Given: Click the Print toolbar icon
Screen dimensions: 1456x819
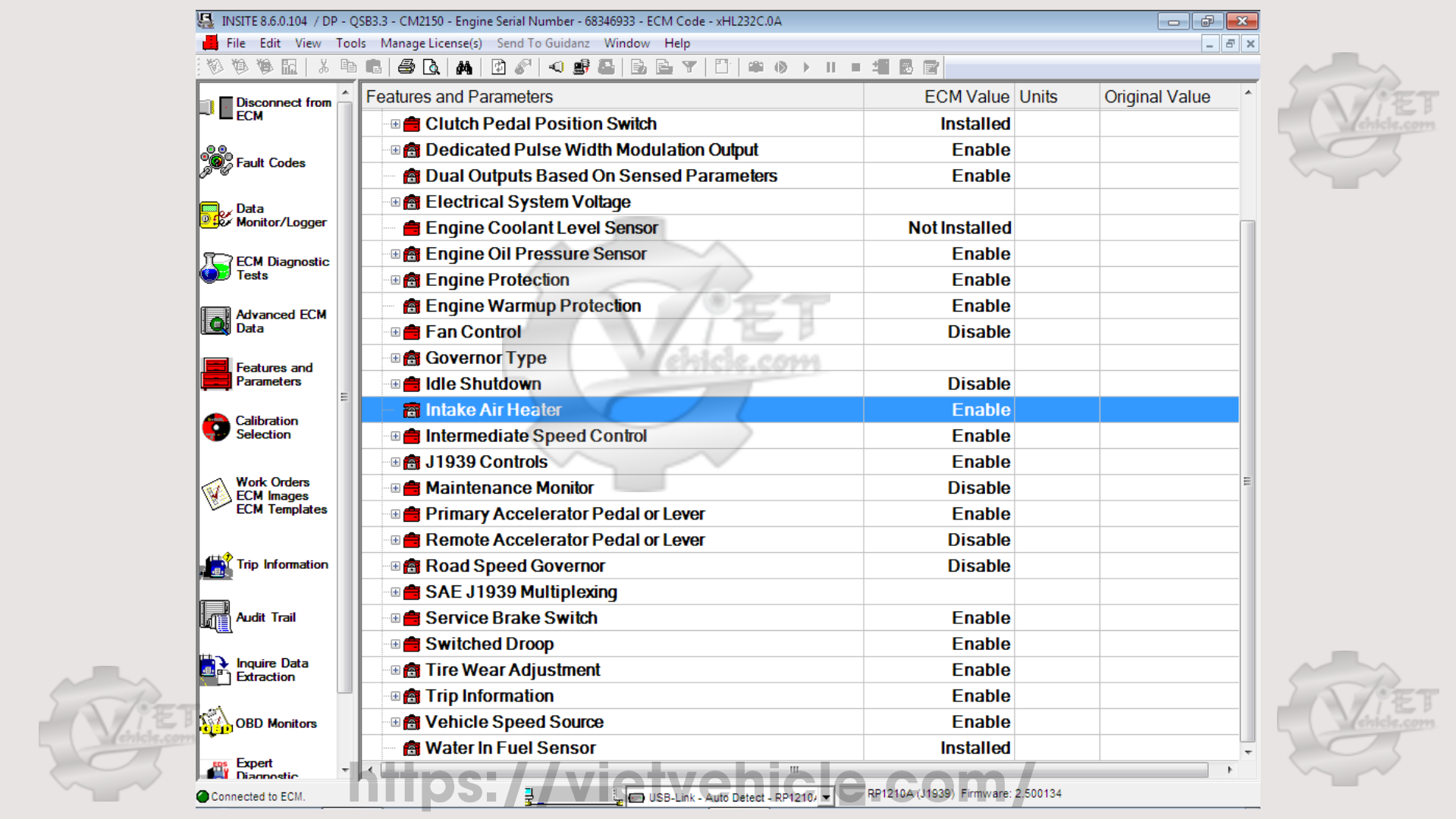Looking at the screenshot, I should 406,67.
